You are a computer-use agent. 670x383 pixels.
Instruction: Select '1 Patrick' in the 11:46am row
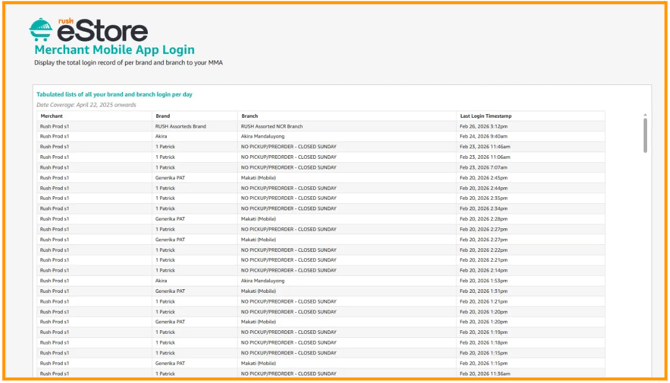(x=165, y=147)
